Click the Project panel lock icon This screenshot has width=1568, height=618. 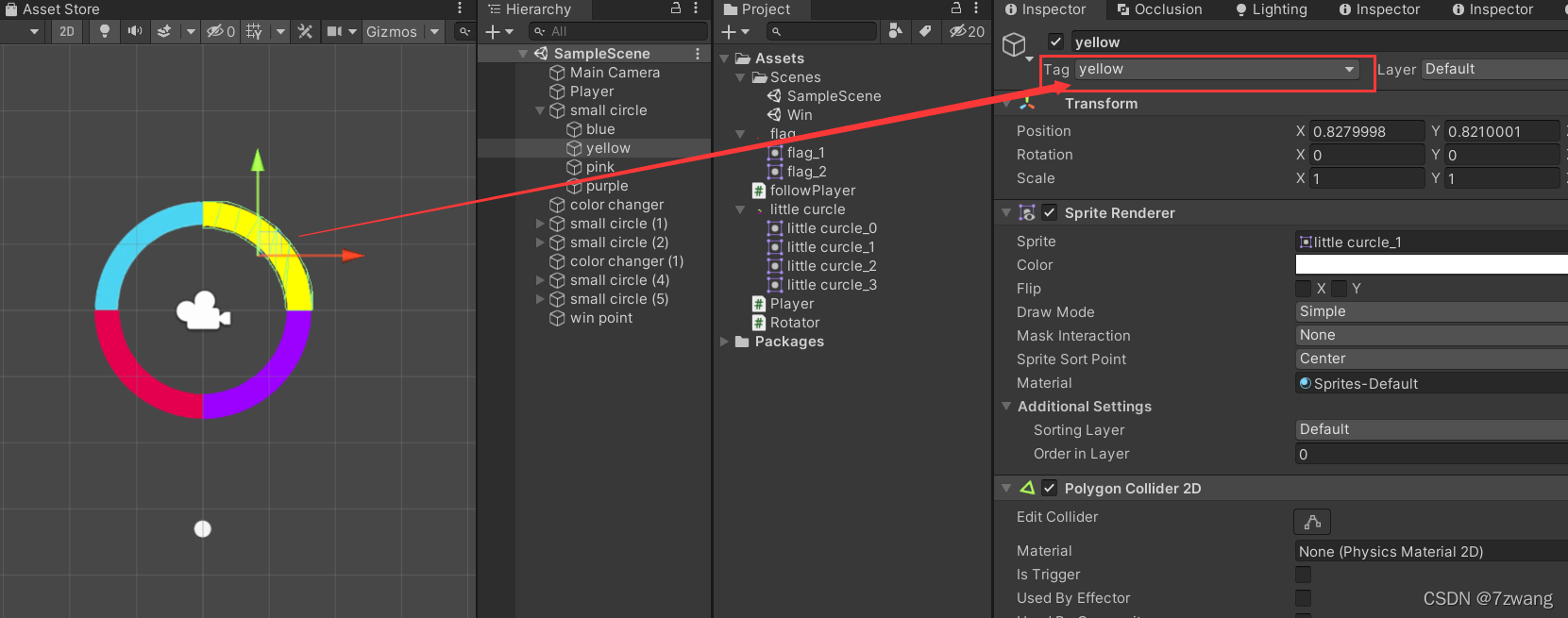tap(956, 8)
